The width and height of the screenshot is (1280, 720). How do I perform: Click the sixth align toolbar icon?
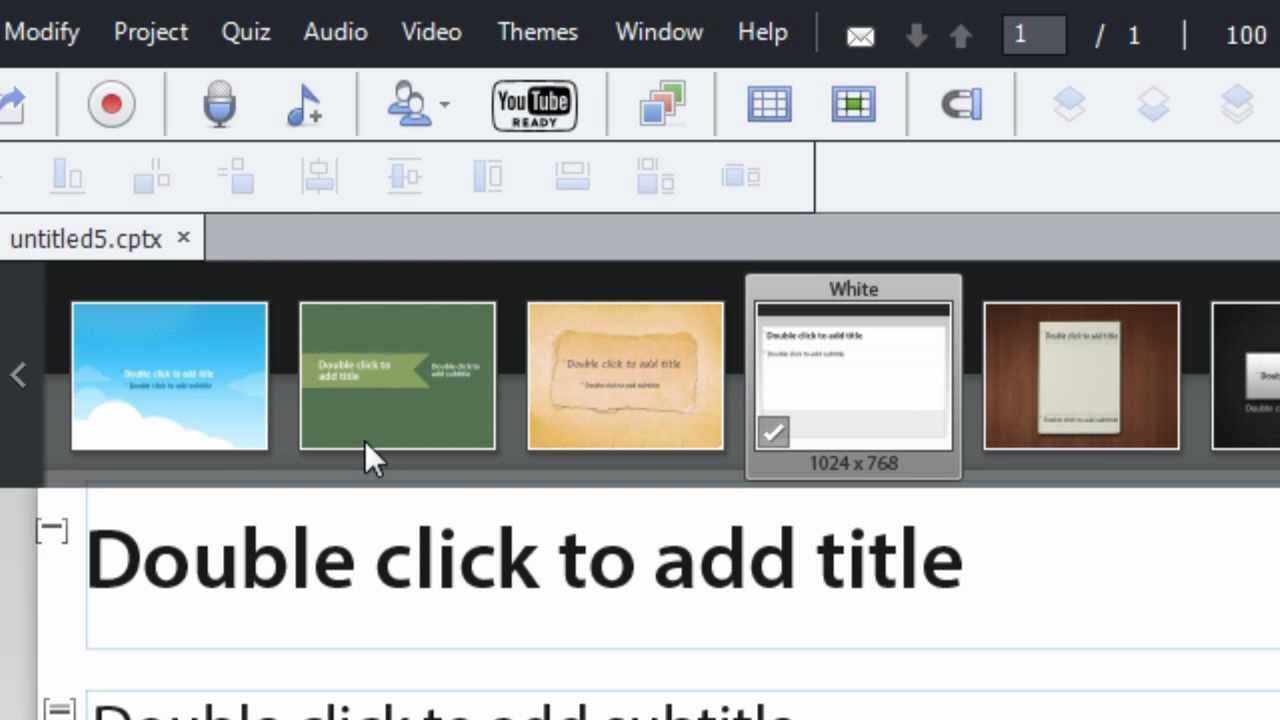point(488,177)
